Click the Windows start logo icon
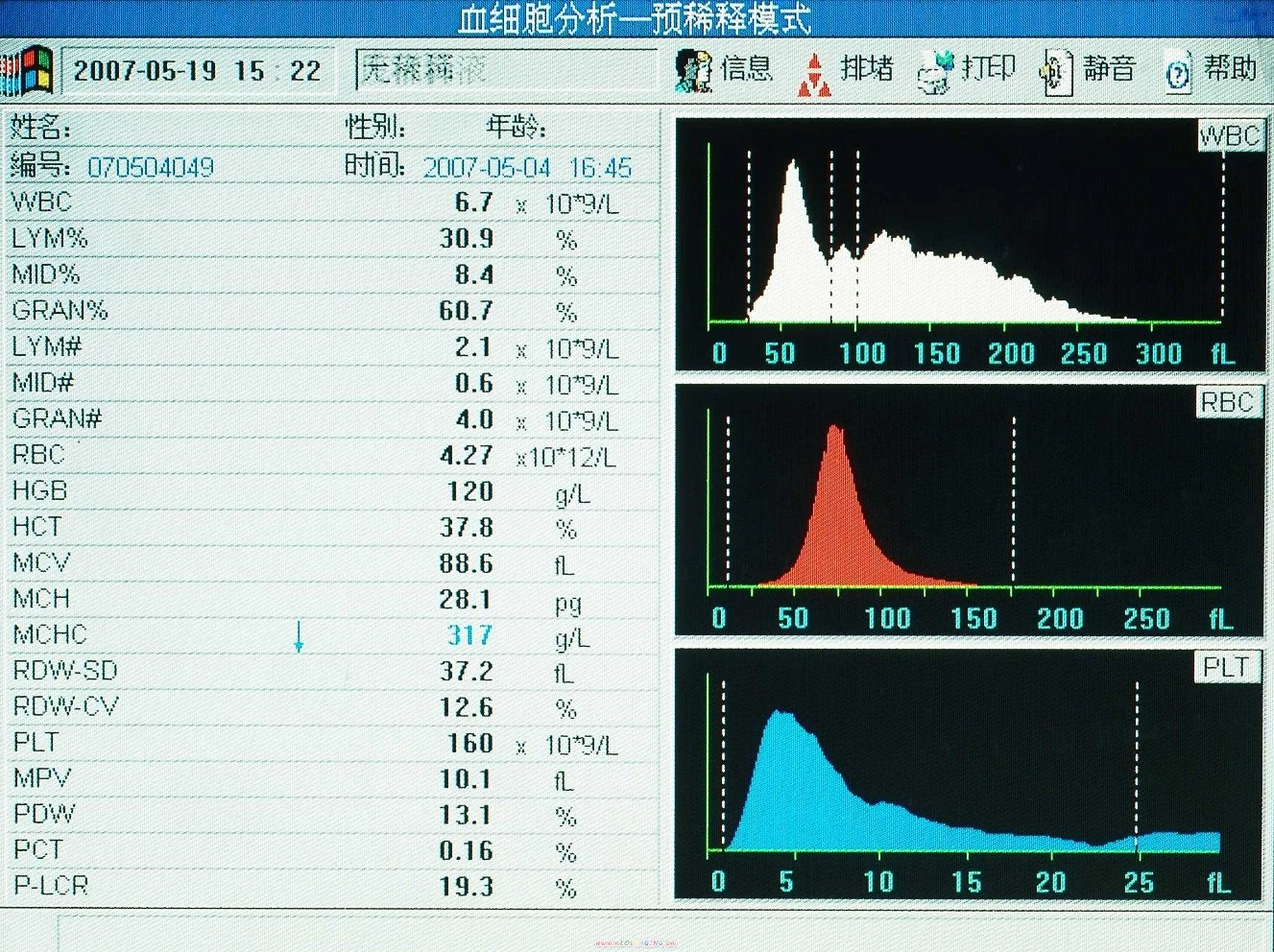Screen dimensions: 1274x952 [27, 71]
